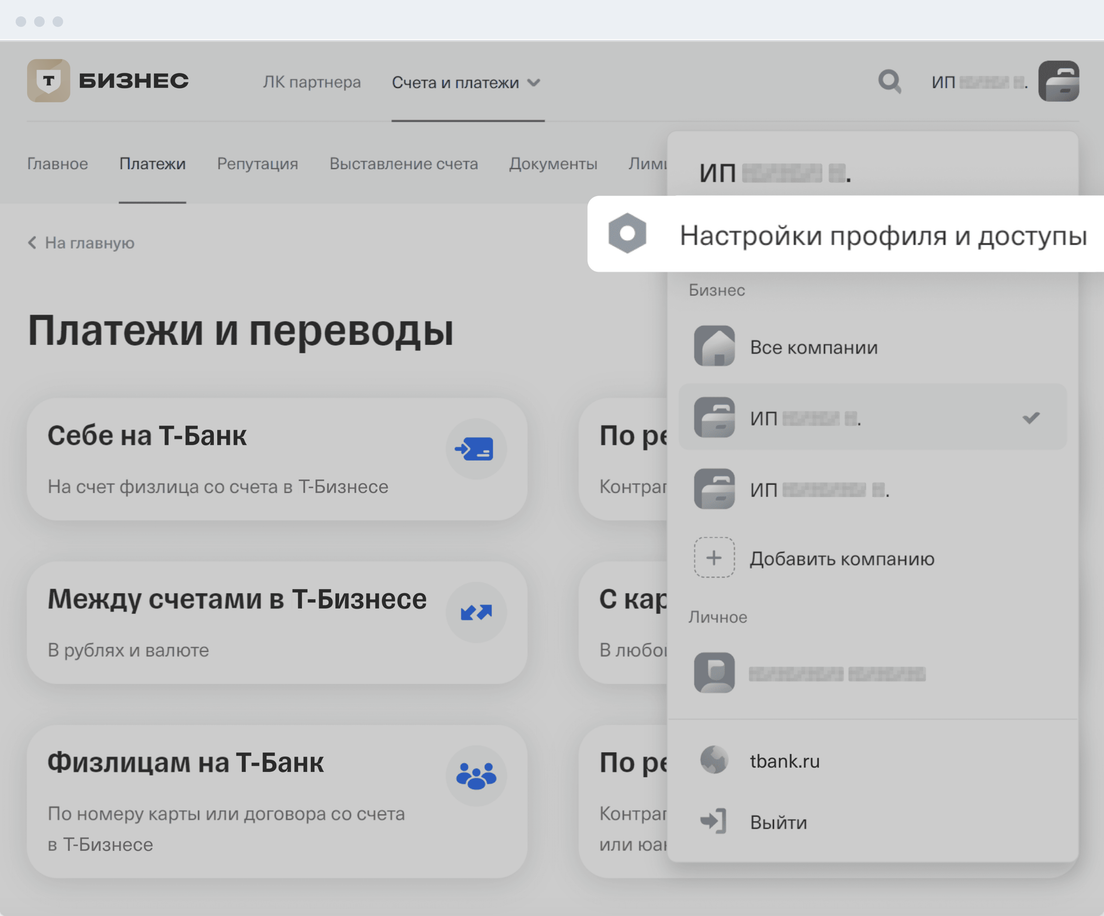Viewport: 1104px width, 916px height.
Task: Click Личное section label in menu
Action: click(x=717, y=617)
